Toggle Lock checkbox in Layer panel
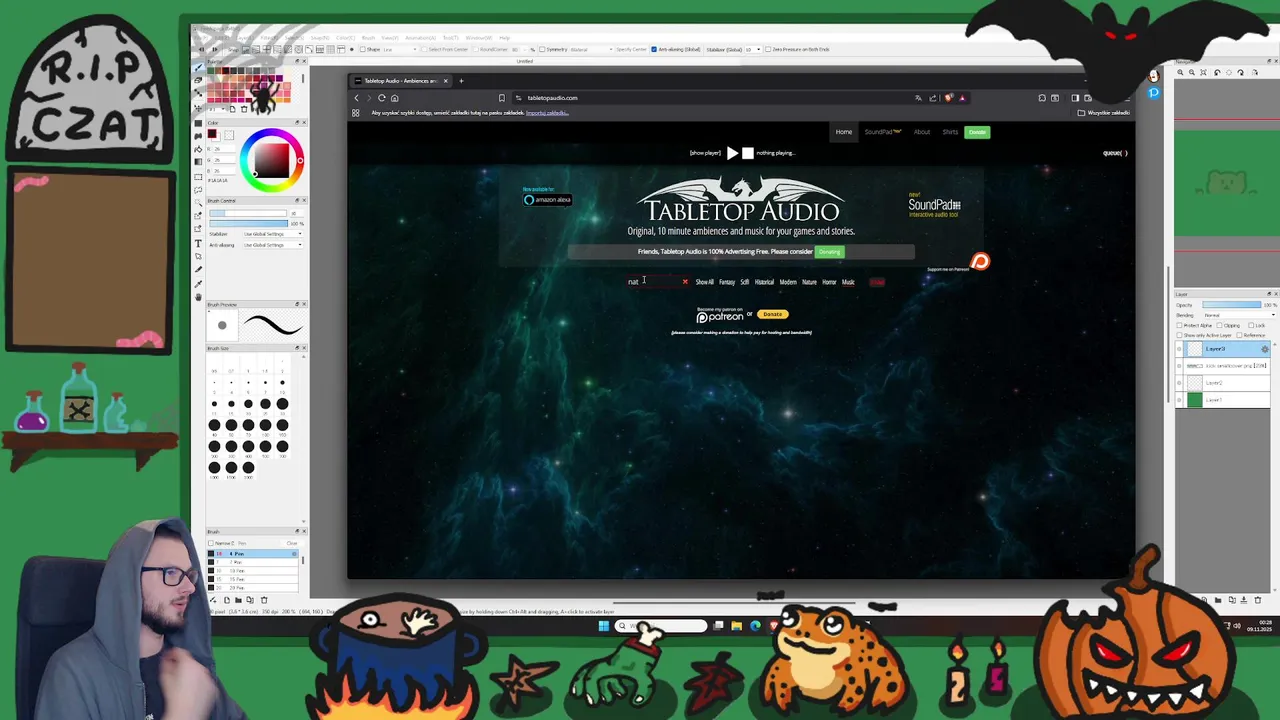Viewport: 1280px width, 720px height. click(x=1251, y=325)
